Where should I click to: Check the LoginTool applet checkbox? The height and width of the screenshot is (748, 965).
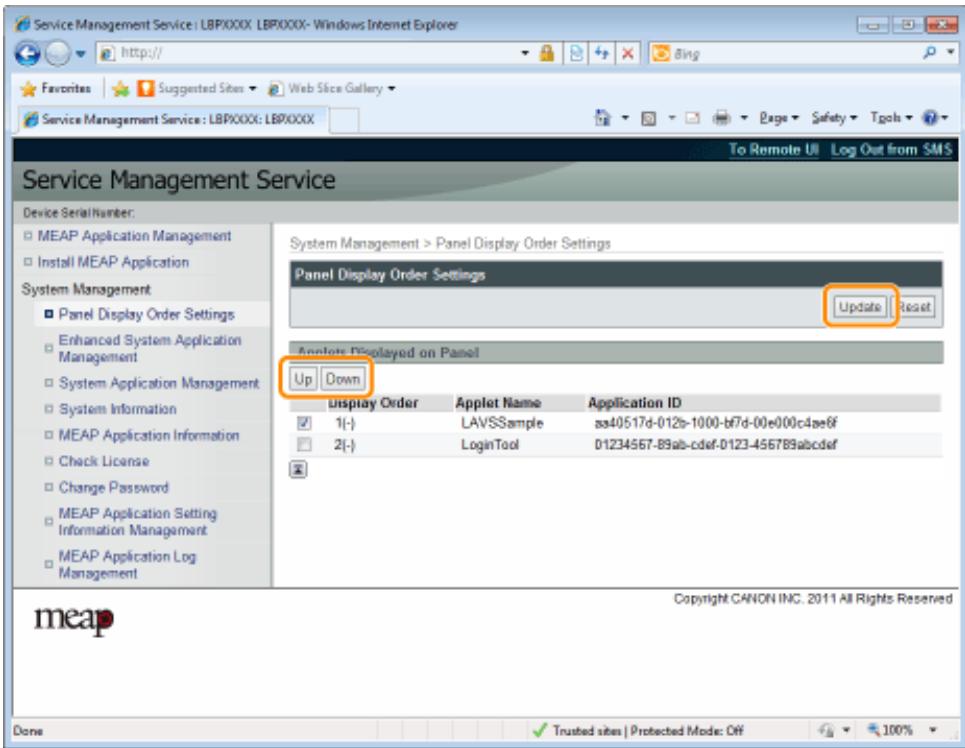304,444
